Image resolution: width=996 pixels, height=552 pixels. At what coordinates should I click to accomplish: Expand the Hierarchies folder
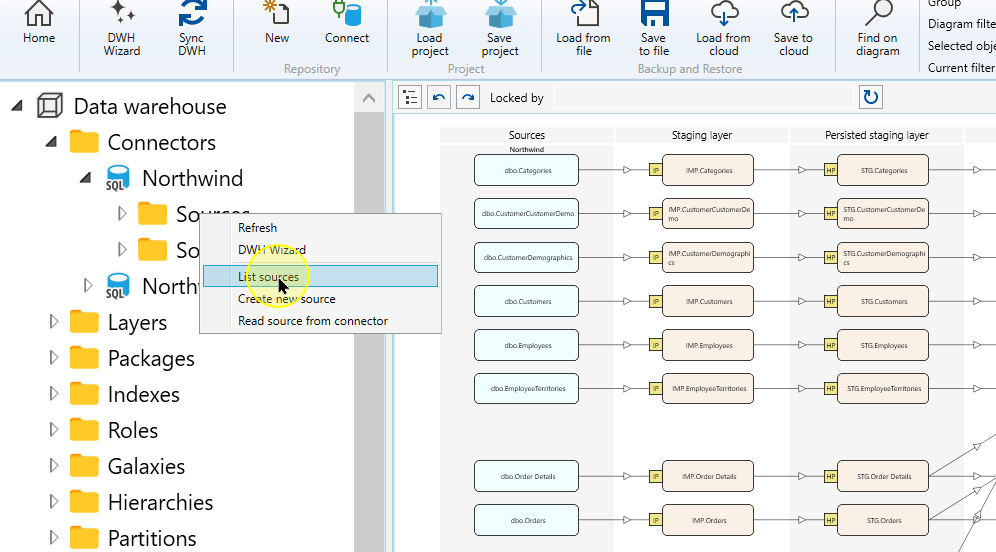coord(54,502)
